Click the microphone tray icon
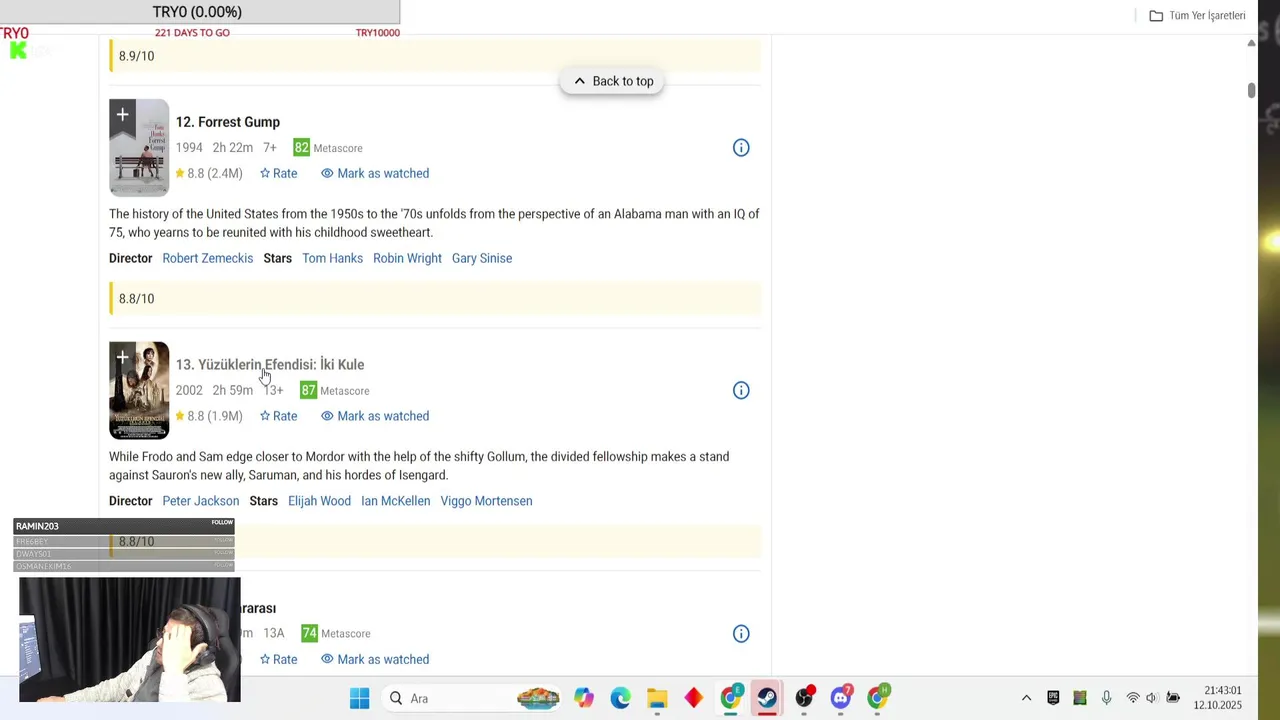The image size is (1280, 720). click(1106, 698)
